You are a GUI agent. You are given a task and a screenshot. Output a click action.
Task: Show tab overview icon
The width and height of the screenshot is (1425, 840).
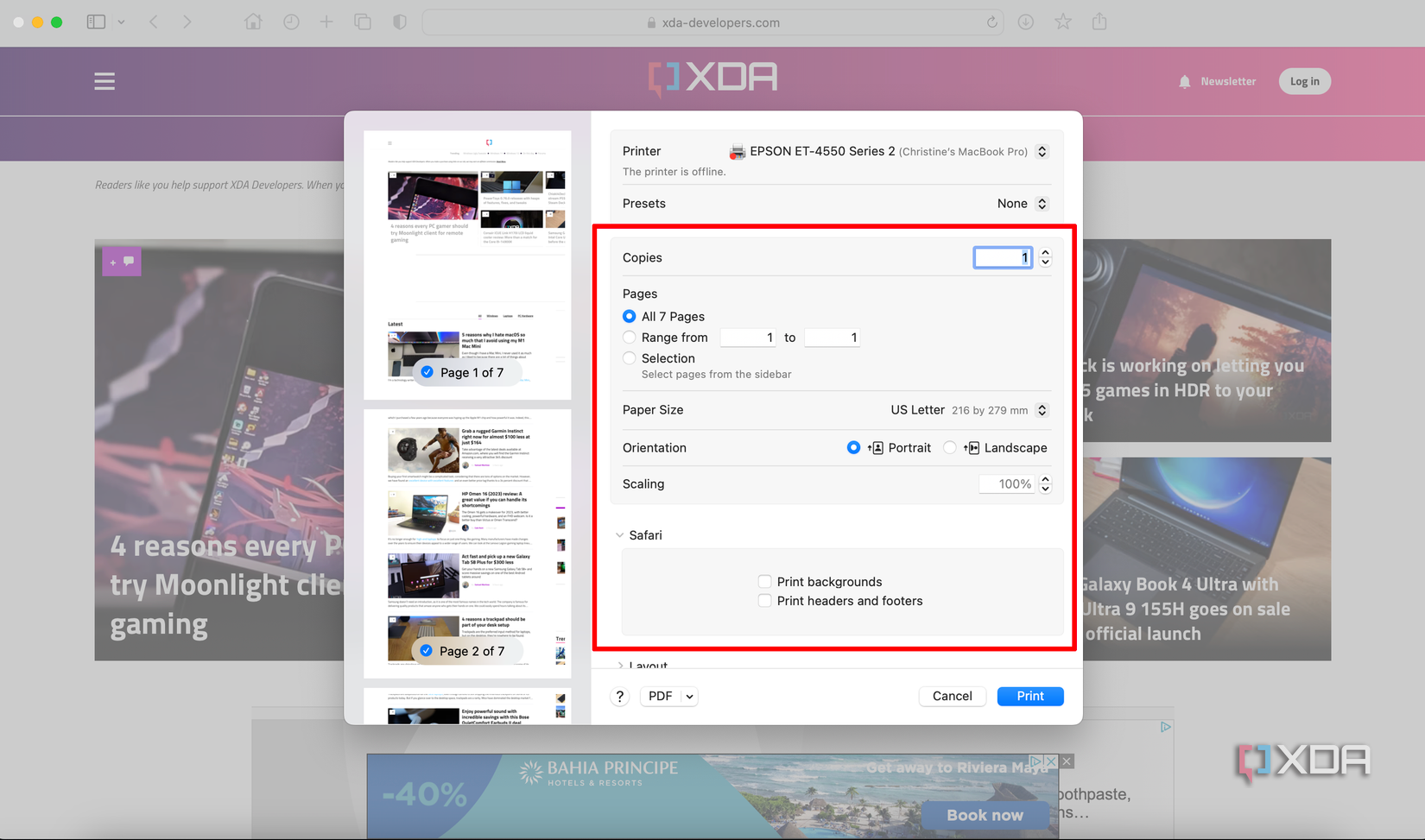[363, 22]
